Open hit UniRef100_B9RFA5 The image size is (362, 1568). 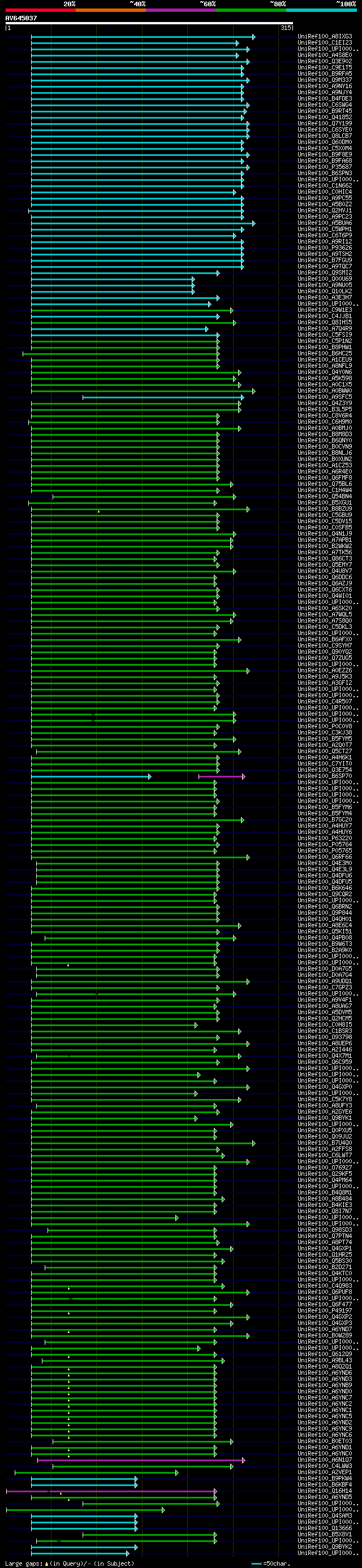(324, 73)
